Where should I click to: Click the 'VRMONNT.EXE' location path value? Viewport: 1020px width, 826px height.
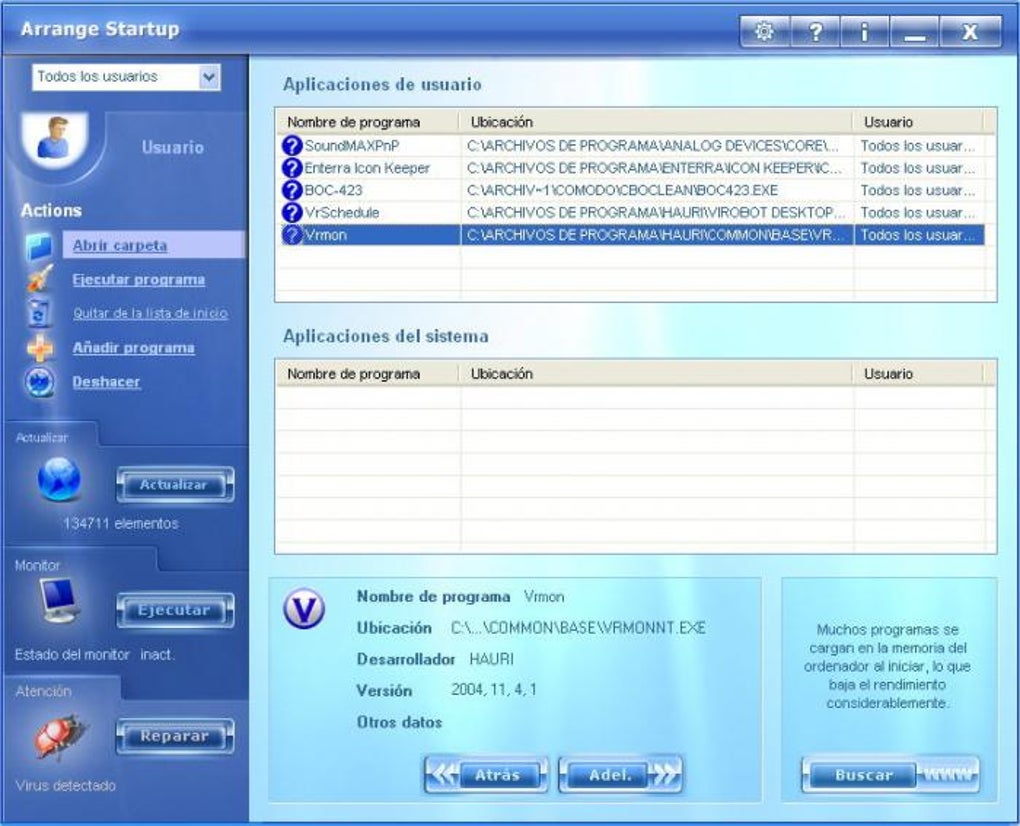click(578, 628)
